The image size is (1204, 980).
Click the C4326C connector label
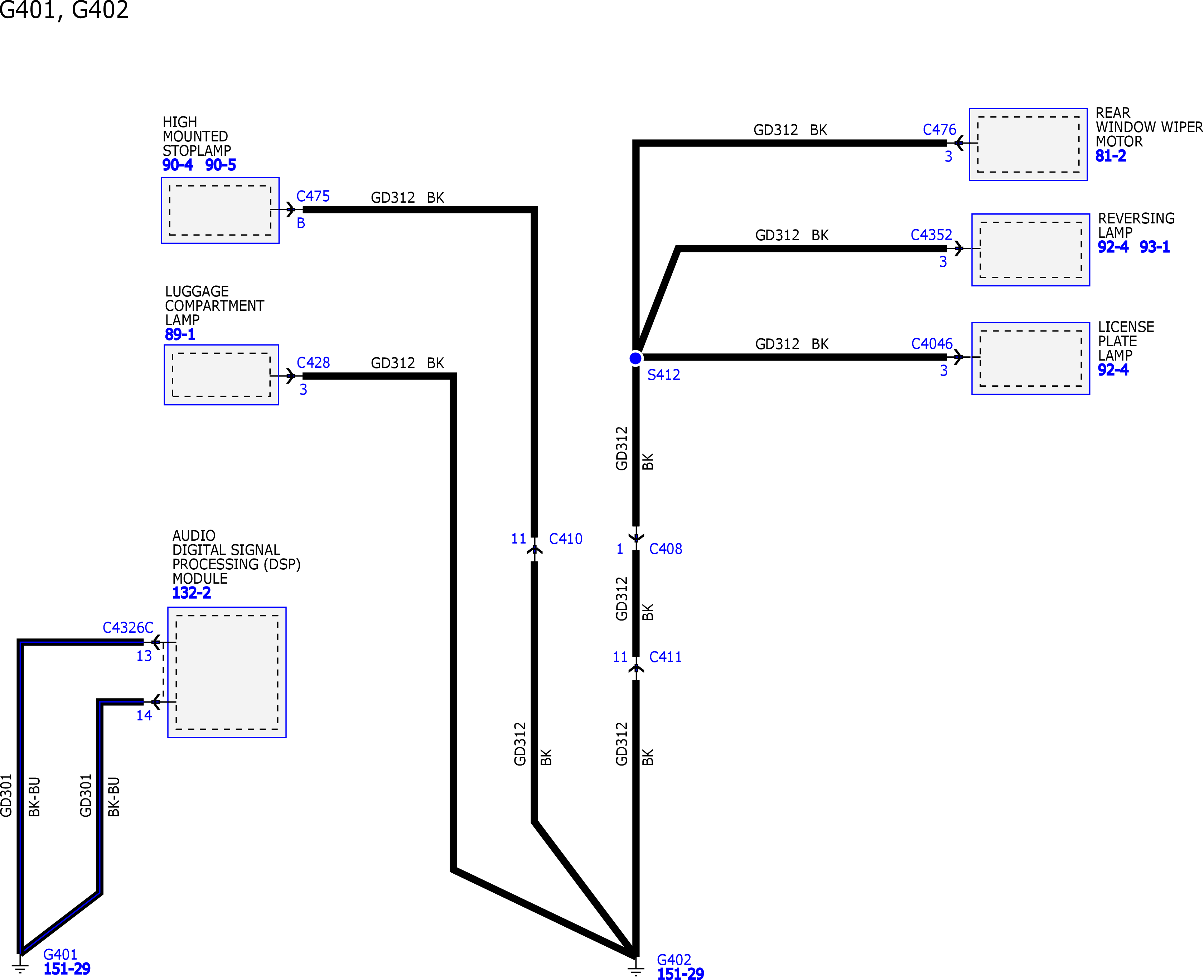pyautogui.click(x=128, y=628)
